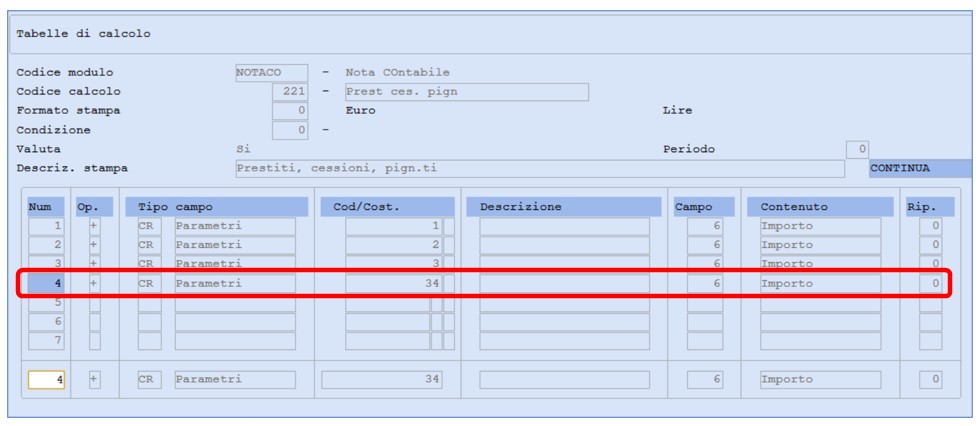The width and height of the screenshot is (979, 426).
Task: Select row number 3 in Num column
Action: coord(46,262)
